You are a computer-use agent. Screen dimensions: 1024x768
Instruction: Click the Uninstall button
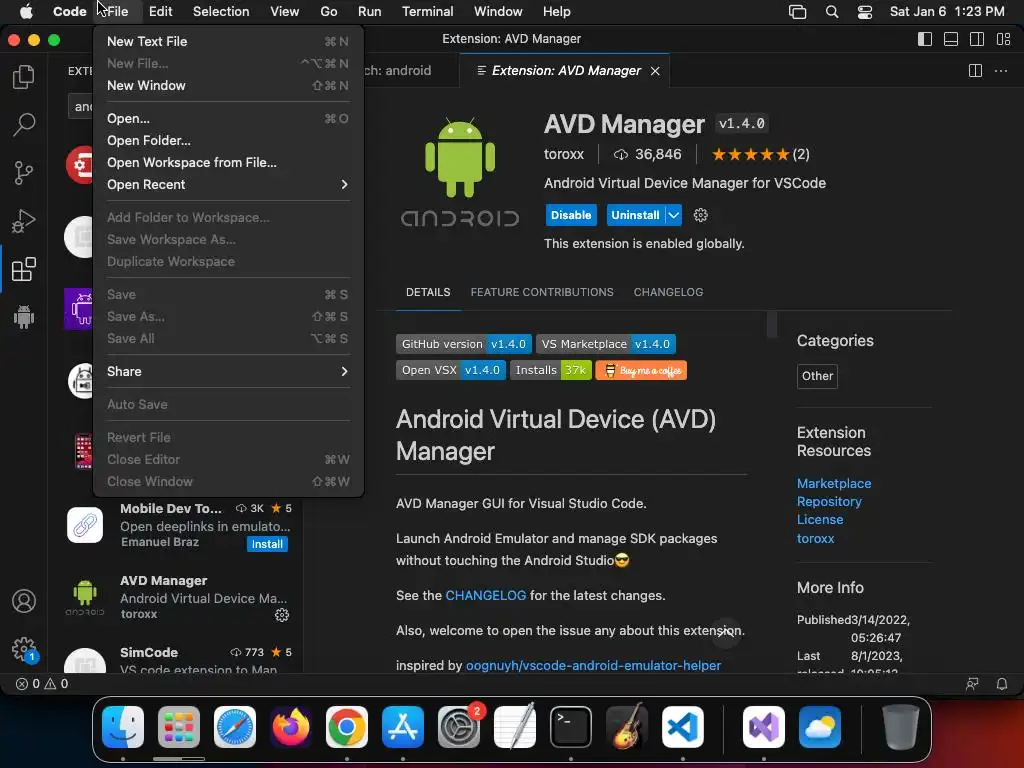(x=635, y=216)
